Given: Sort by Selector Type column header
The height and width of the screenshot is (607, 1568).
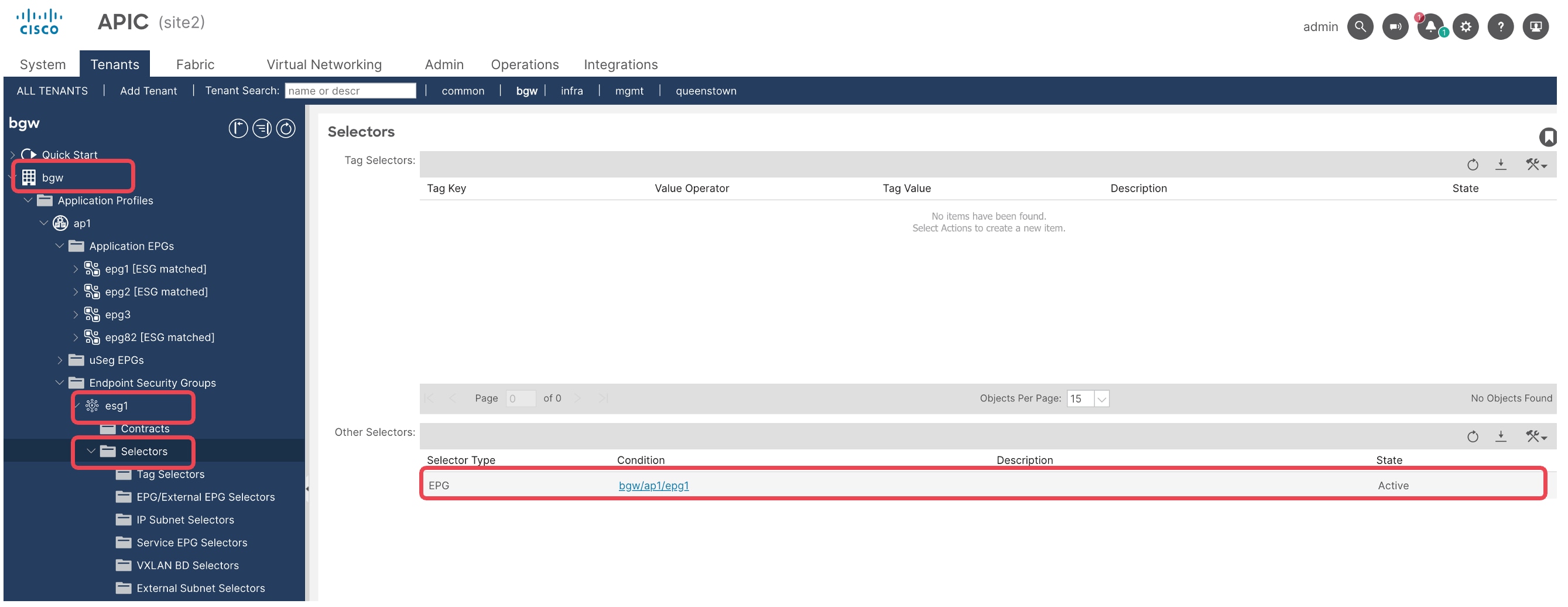Looking at the screenshot, I should coord(461,461).
